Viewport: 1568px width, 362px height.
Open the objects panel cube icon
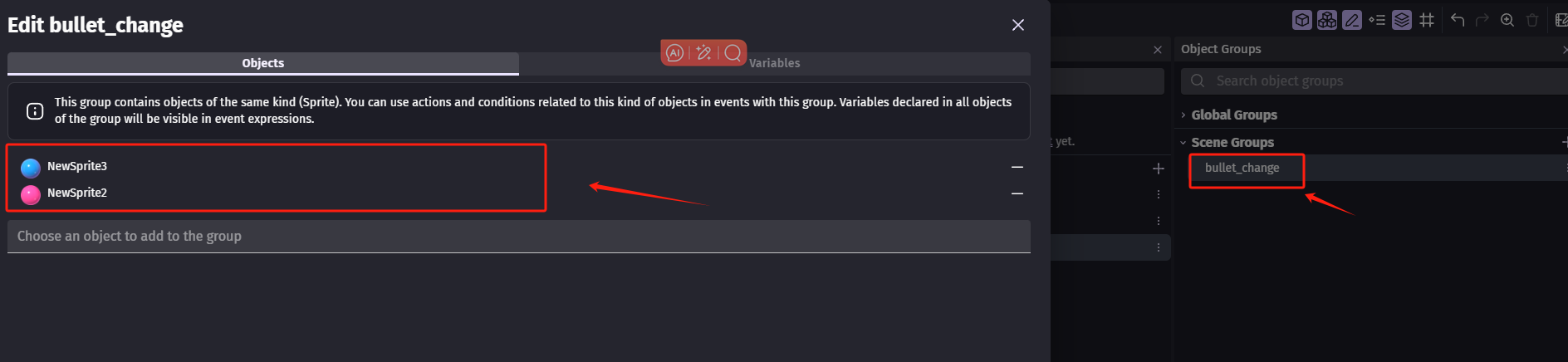point(1302,20)
